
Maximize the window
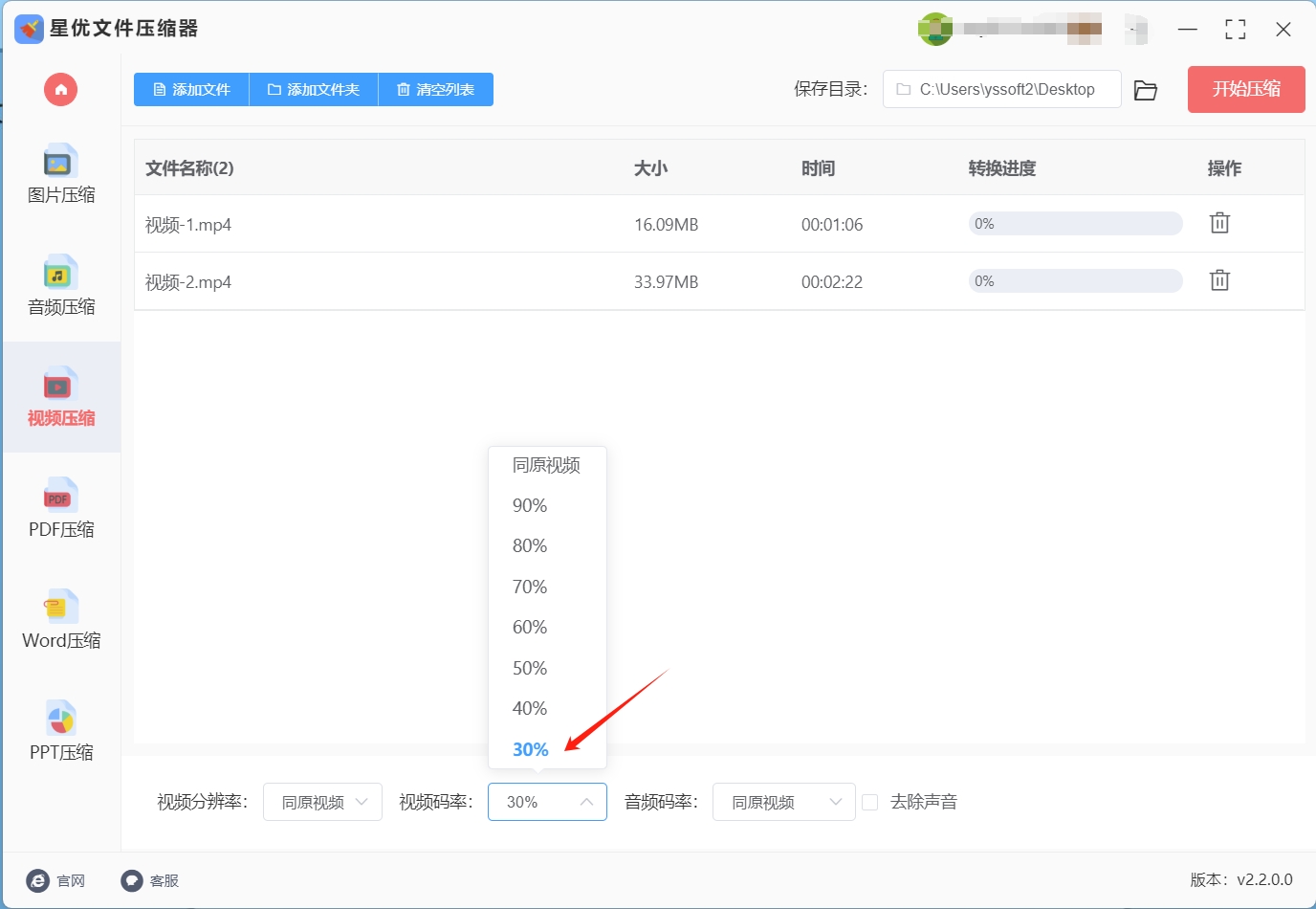point(1236,30)
